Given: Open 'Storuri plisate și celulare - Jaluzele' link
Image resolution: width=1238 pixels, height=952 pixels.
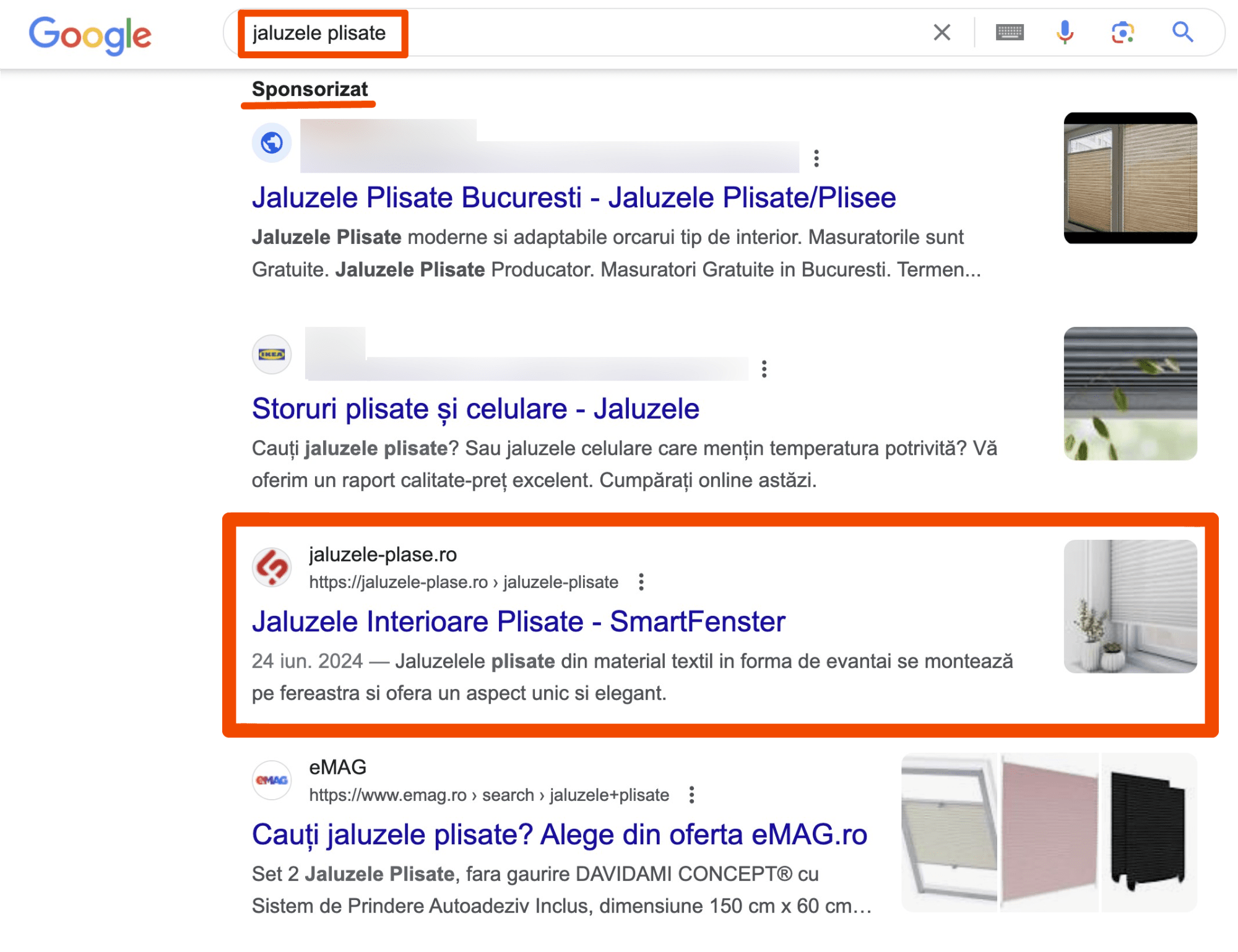Looking at the screenshot, I should pyautogui.click(x=475, y=409).
